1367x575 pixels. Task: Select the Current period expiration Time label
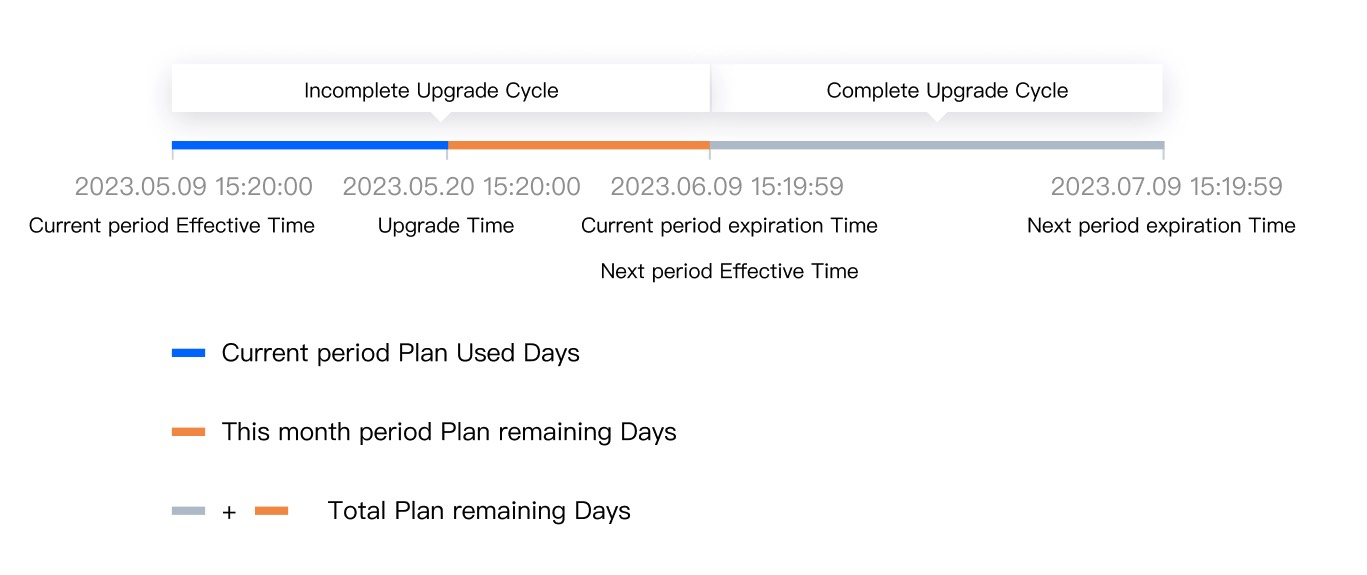(729, 226)
